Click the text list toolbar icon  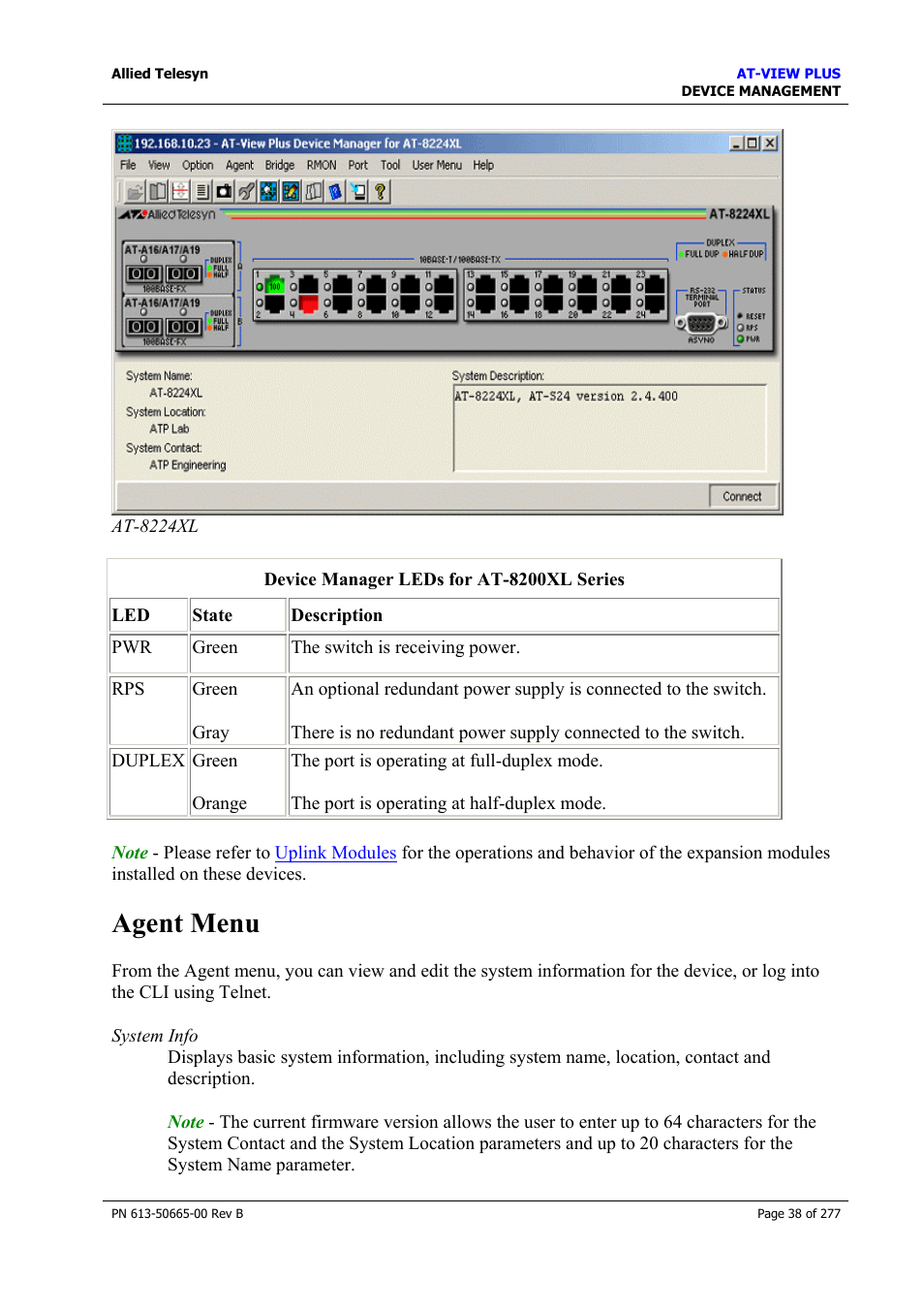click(202, 192)
